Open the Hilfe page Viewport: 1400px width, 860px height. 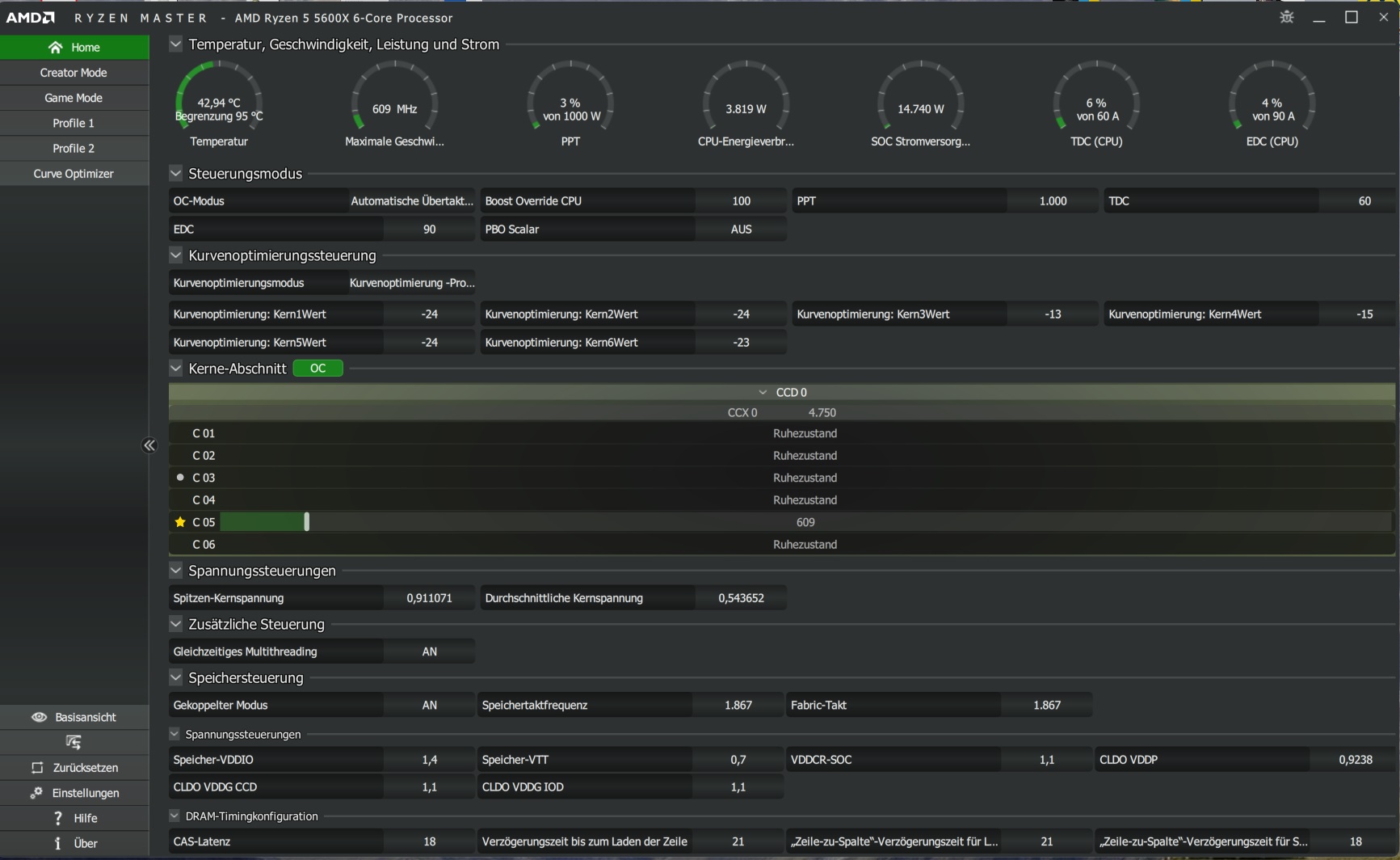74,818
